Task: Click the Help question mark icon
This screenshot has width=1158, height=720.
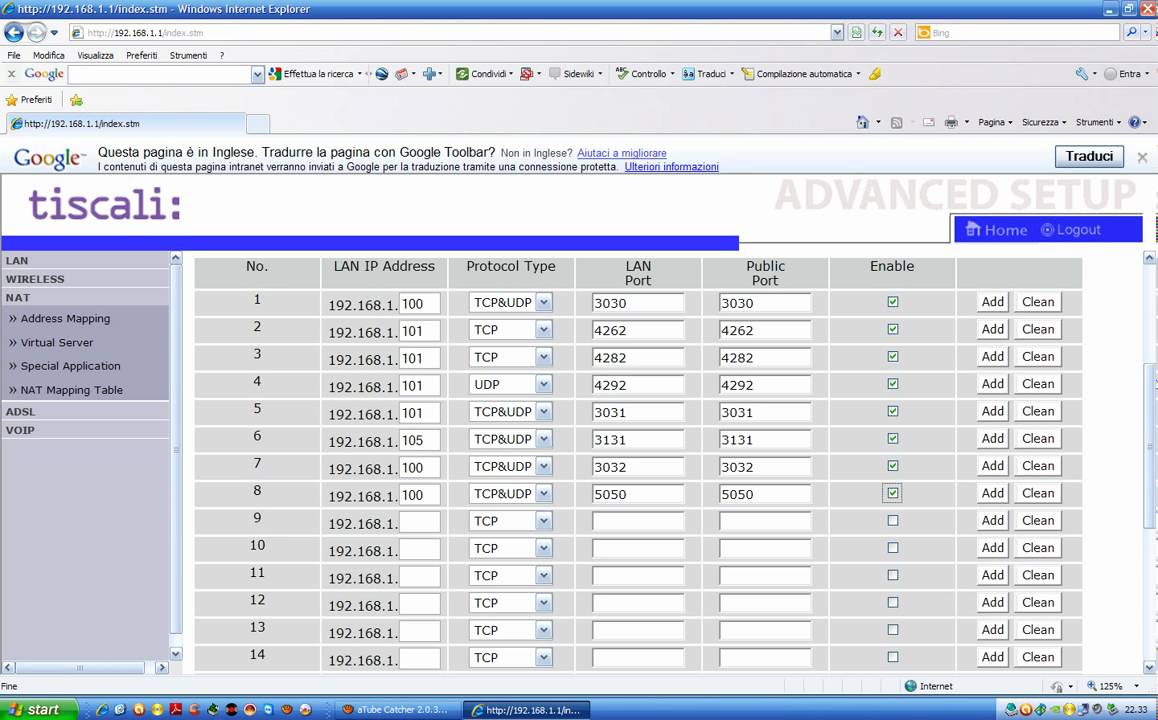Action: coord(1134,123)
